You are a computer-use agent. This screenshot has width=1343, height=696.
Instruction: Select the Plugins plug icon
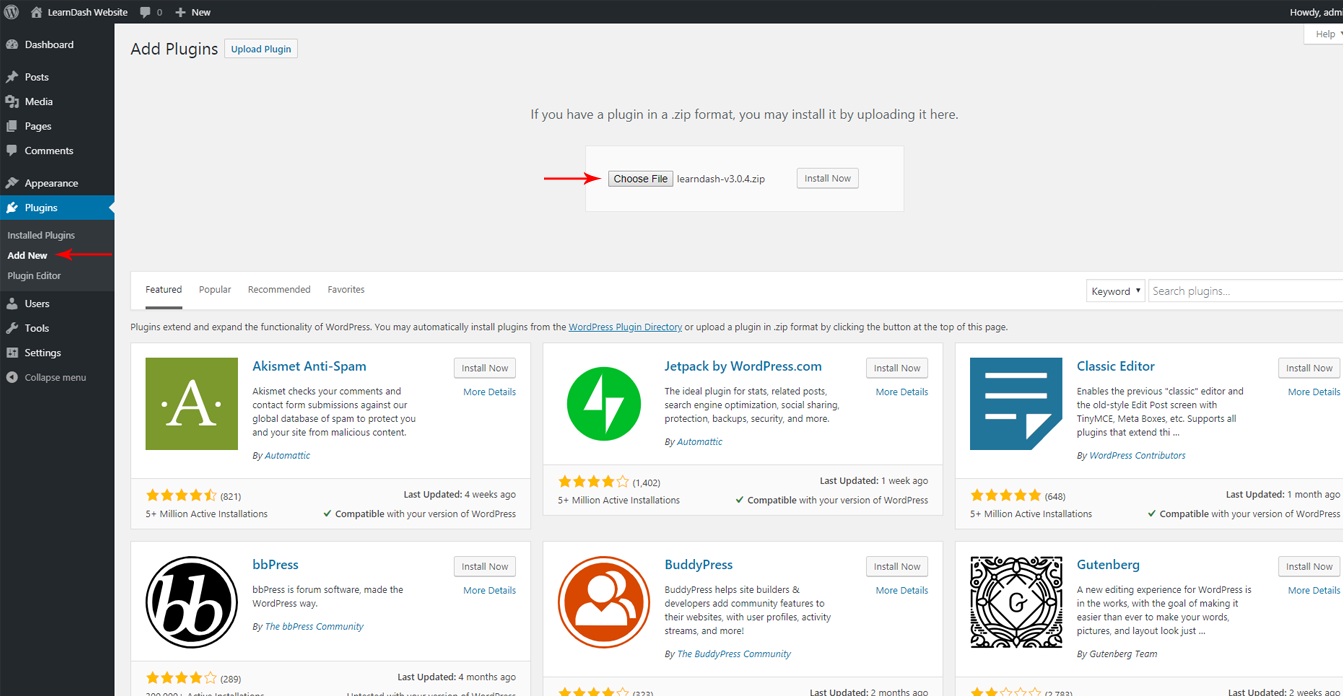point(12,208)
